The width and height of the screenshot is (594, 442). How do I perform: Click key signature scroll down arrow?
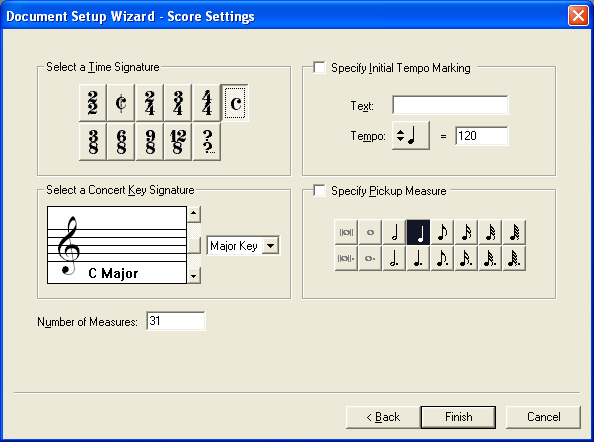point(194,276)
